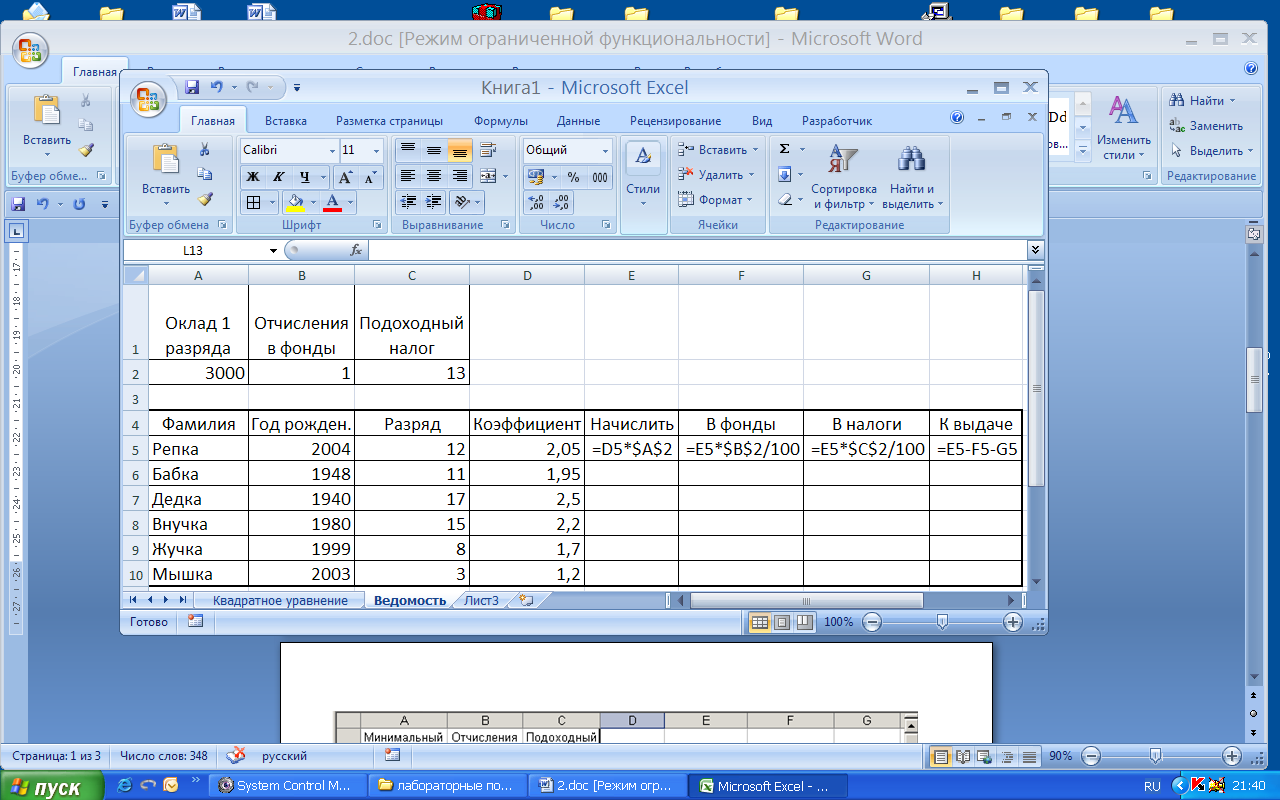Click the AutoSum sigma icon
This screenshot has width=1280, height=800.
click(785, 149)
